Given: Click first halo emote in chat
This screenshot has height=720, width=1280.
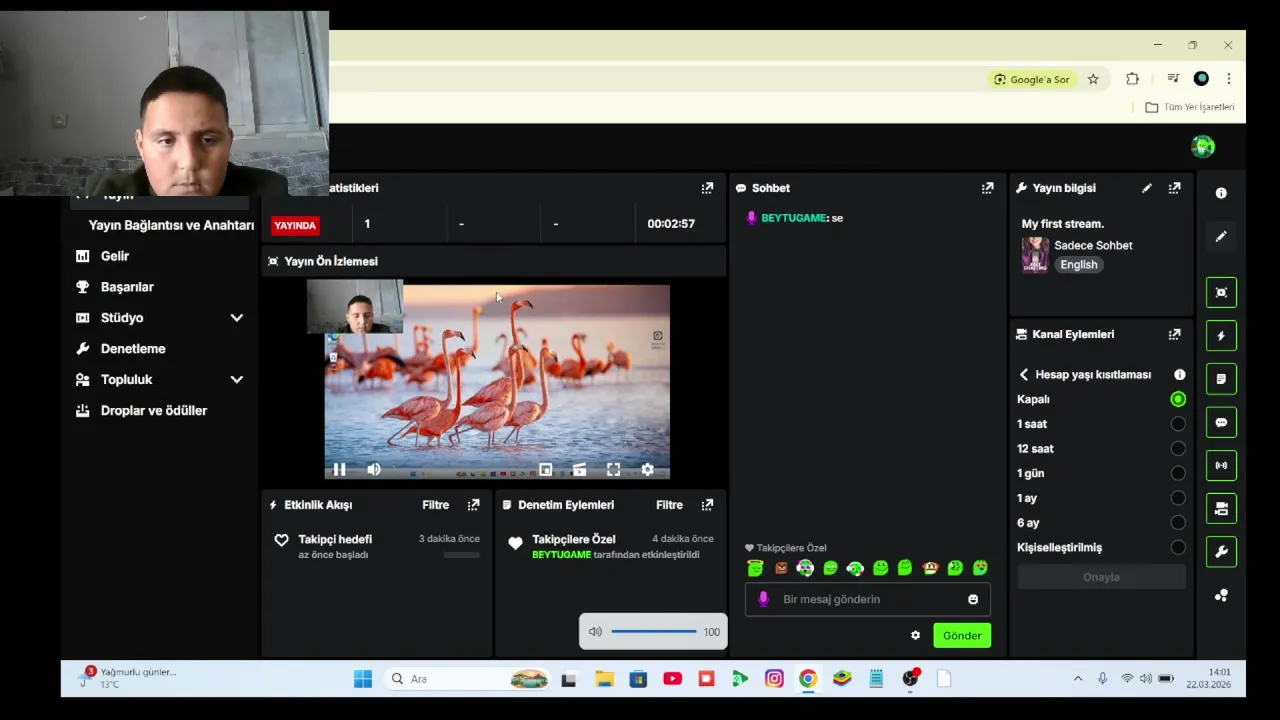Looking at the screenshot, I should pos(755,568).
